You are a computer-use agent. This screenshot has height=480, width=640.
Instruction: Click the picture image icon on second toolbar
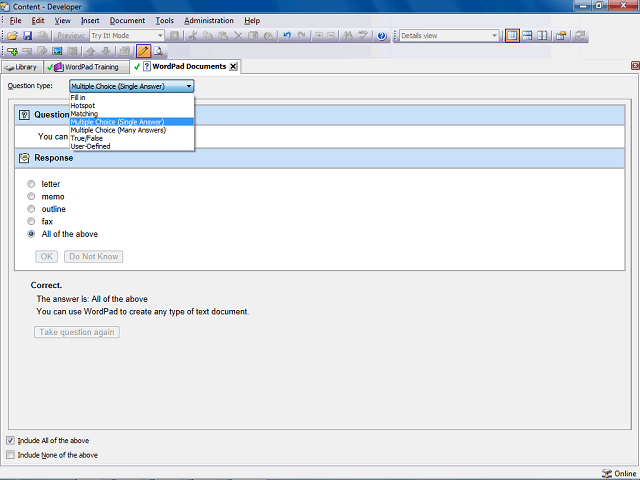coord(58,51)
